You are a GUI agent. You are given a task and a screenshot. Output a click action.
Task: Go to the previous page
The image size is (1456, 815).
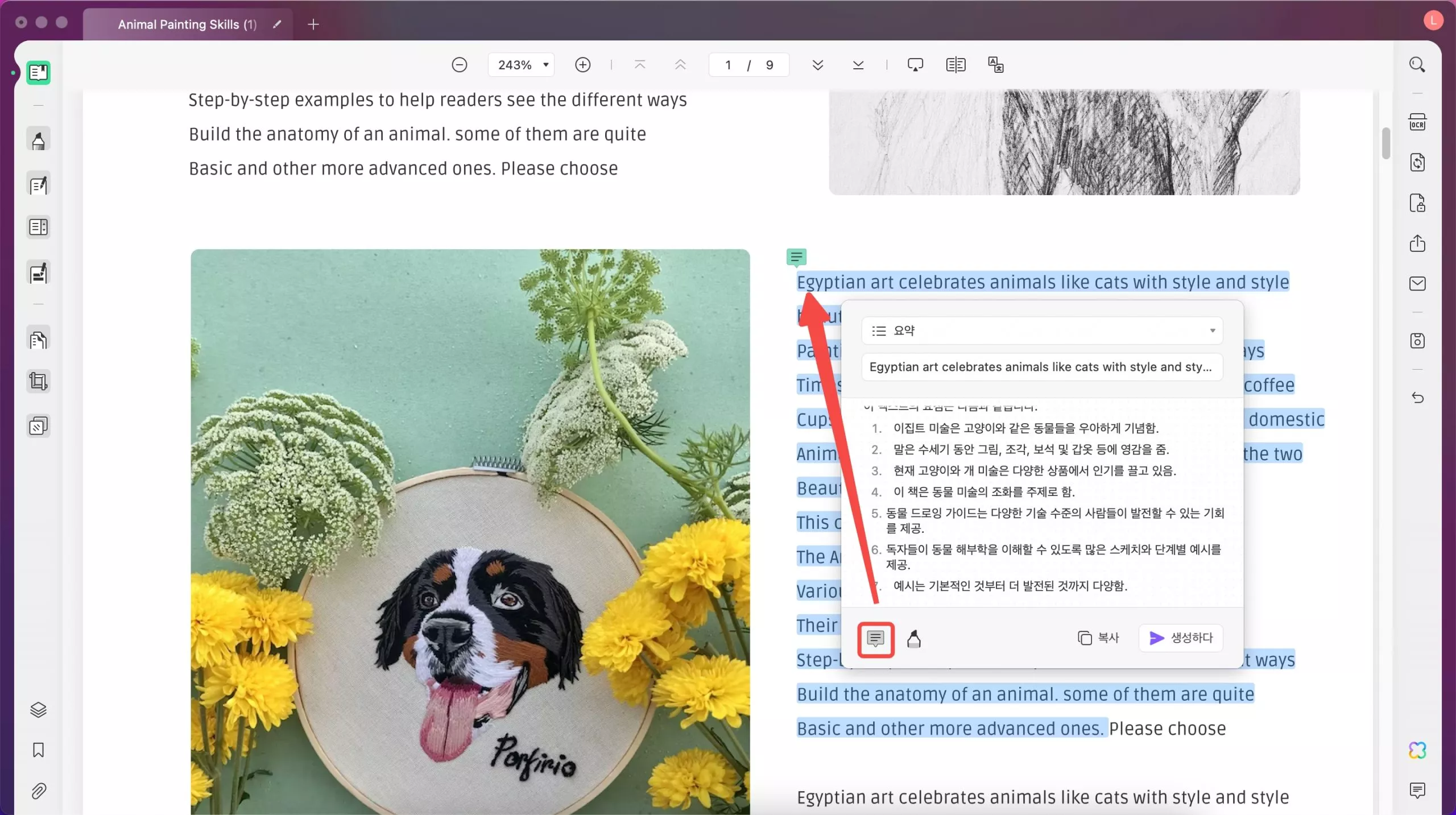click(680, 65)
